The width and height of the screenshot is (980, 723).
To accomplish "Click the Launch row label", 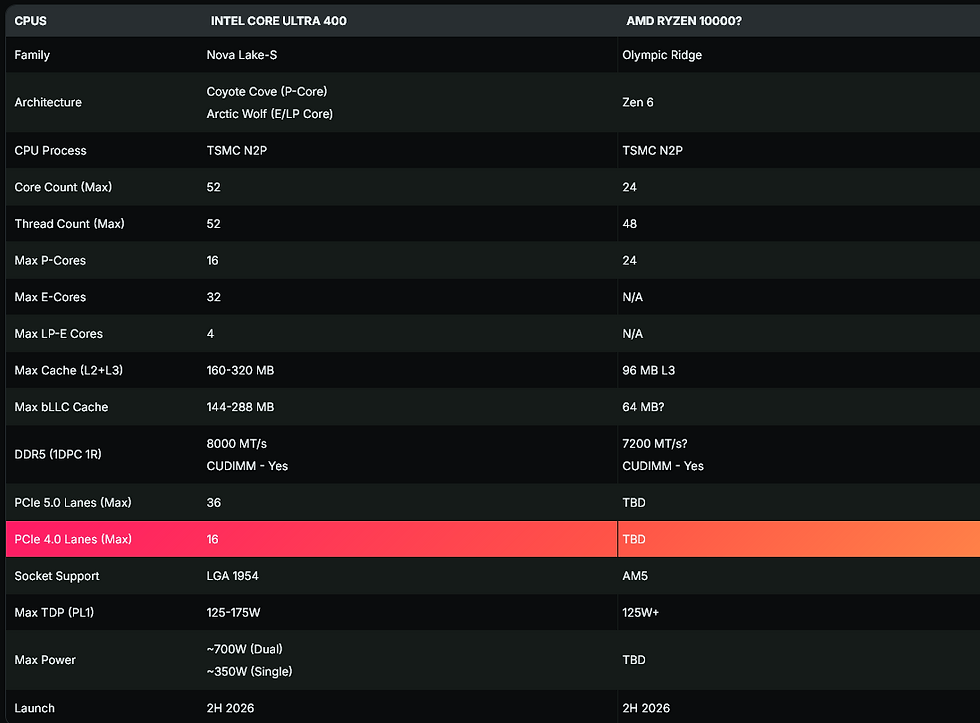I will tap(35, 708).
